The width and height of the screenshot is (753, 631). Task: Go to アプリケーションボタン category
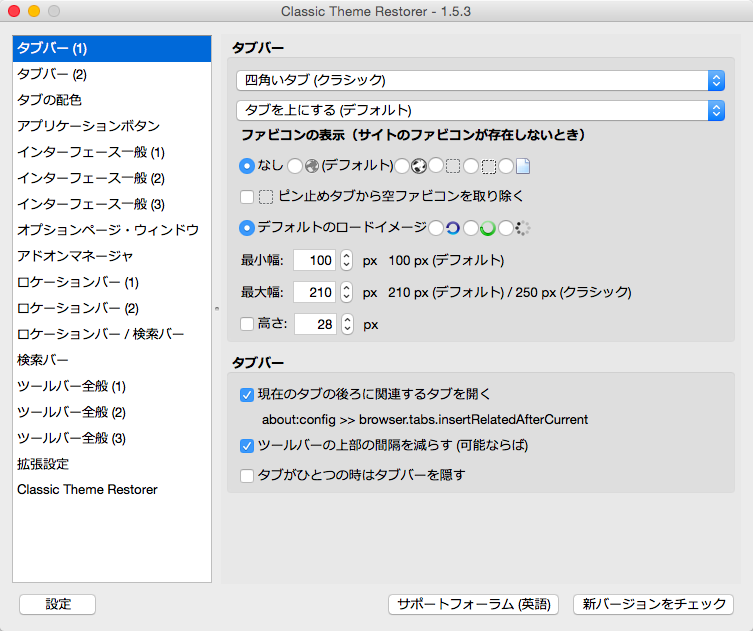tap(112, 126)
